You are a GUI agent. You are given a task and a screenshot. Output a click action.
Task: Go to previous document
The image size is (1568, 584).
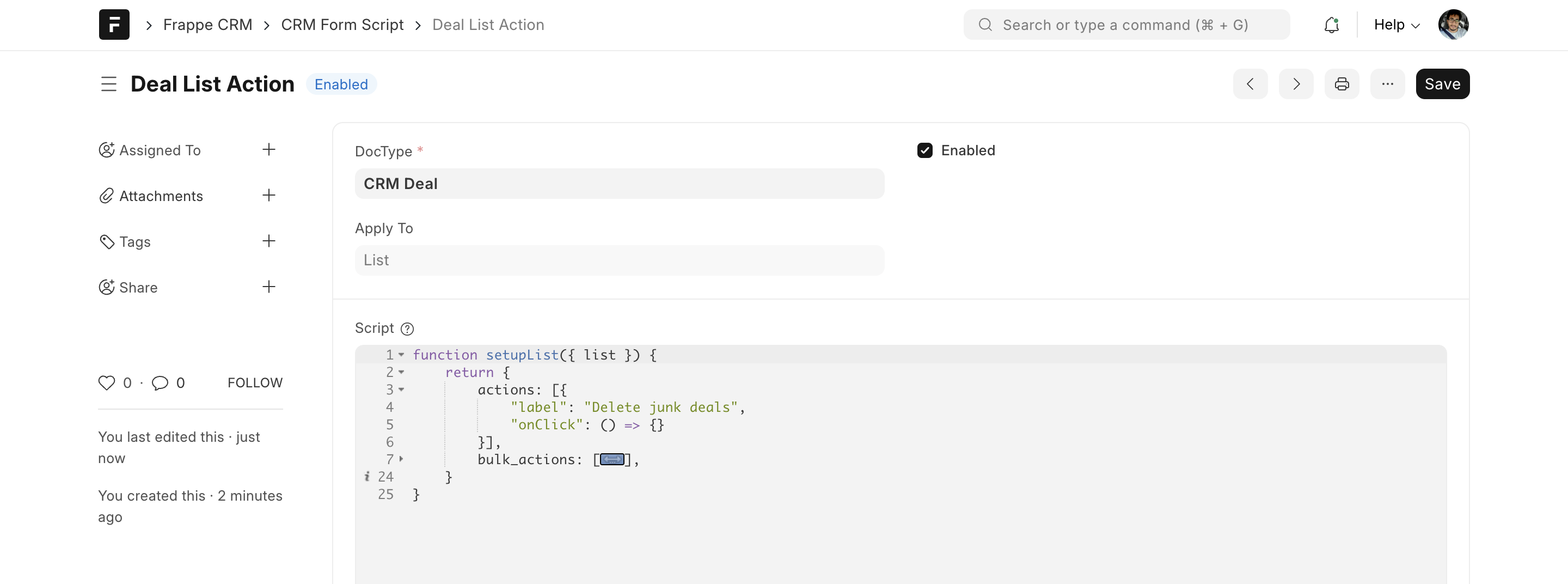(1250, 84)
